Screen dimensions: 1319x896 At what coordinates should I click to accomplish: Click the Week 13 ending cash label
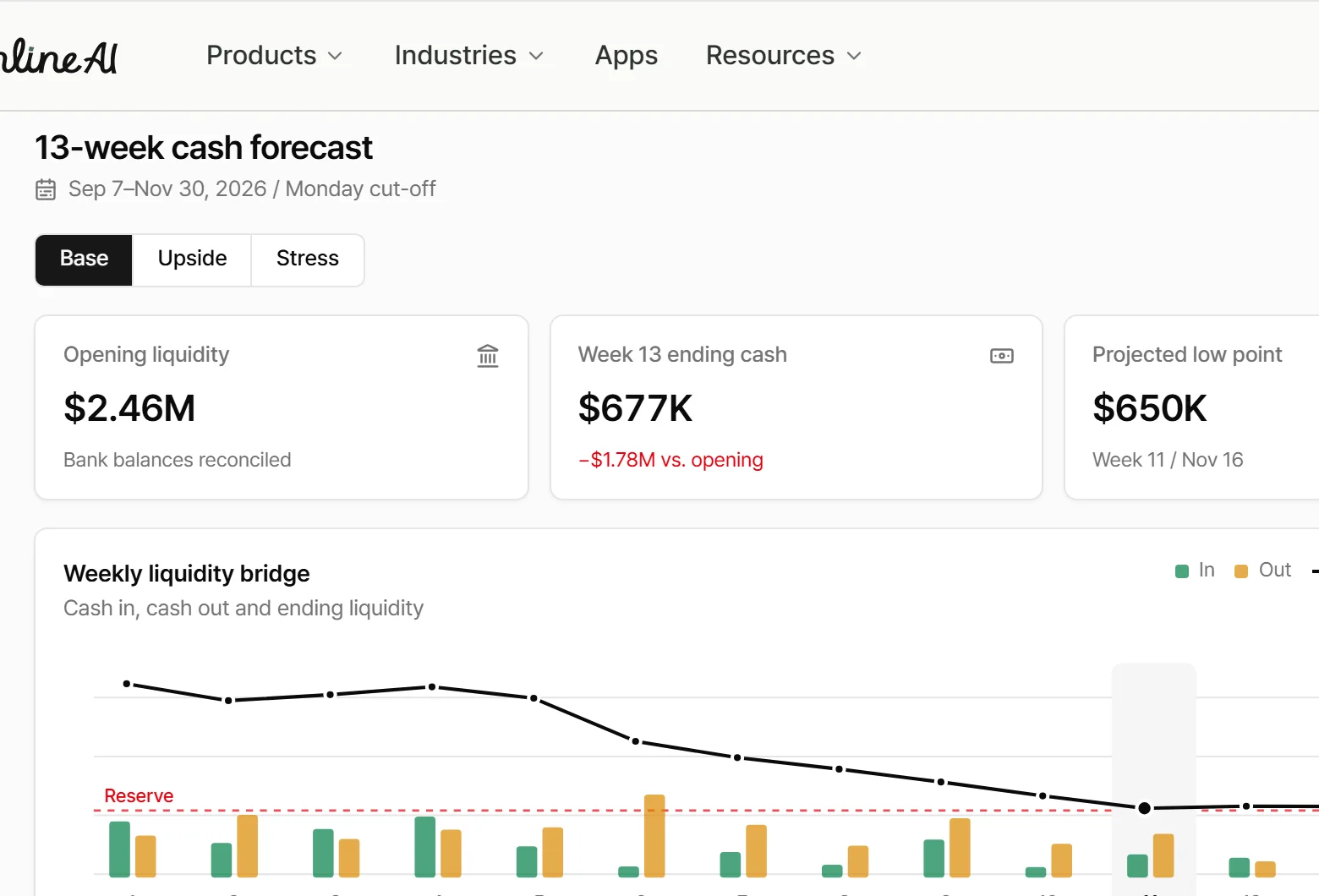tap(682, 355)
